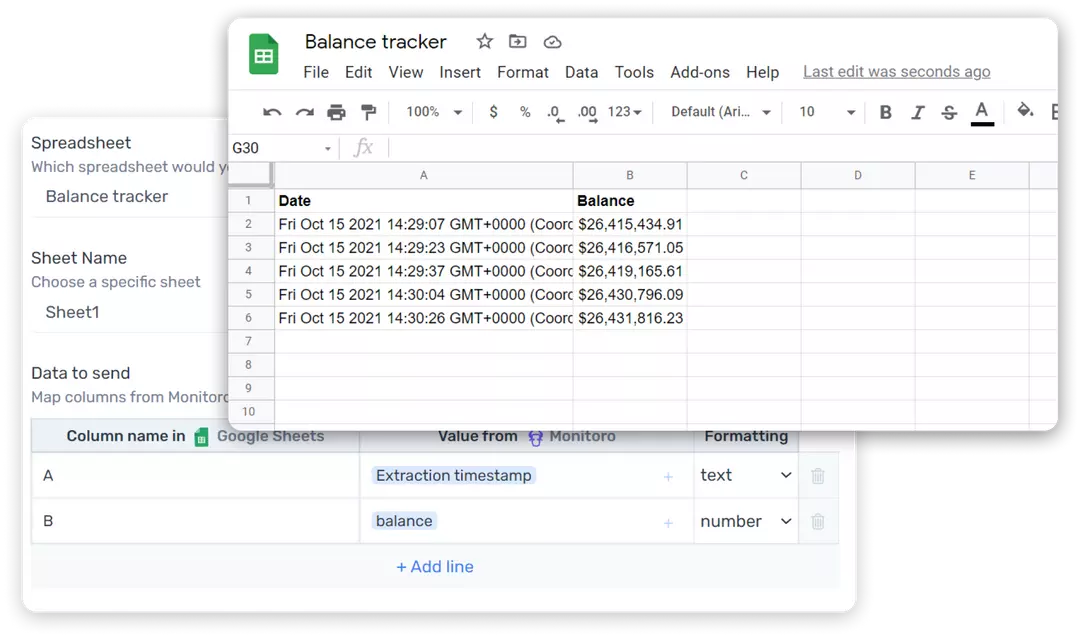
Task: Click the formula bar input
Action: pos(723,148)
